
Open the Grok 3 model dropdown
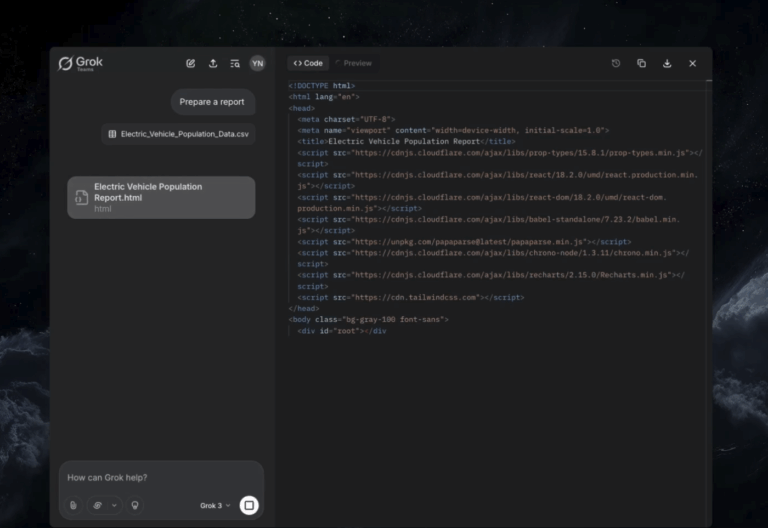215,505
